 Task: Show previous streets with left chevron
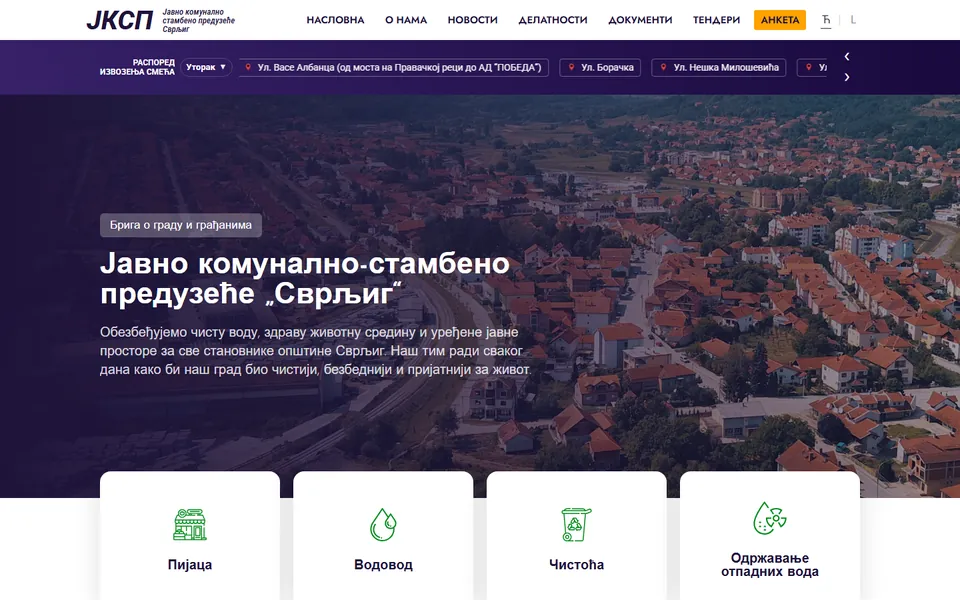coord(847,56)
